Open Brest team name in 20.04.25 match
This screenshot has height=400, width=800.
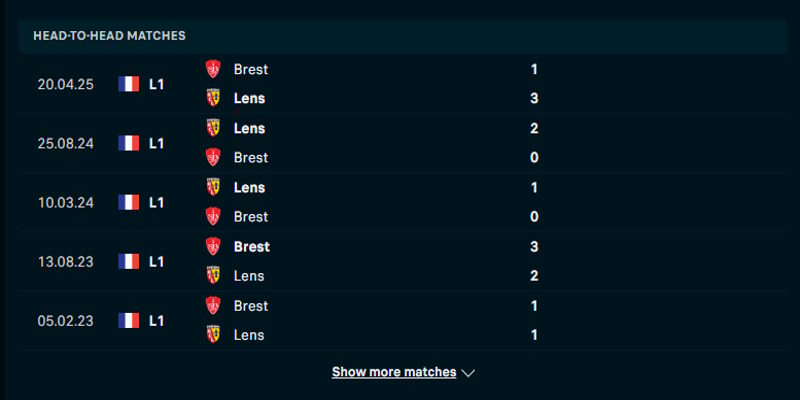pyautogui.click(x=250, y=69)
